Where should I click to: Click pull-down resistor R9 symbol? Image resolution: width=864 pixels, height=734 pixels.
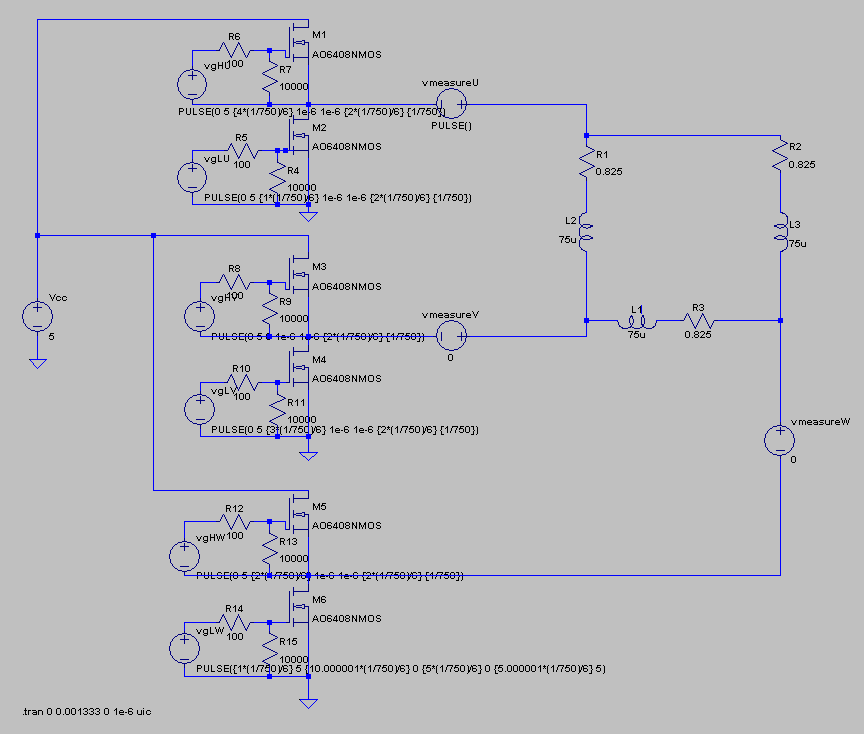pos(269,309)
